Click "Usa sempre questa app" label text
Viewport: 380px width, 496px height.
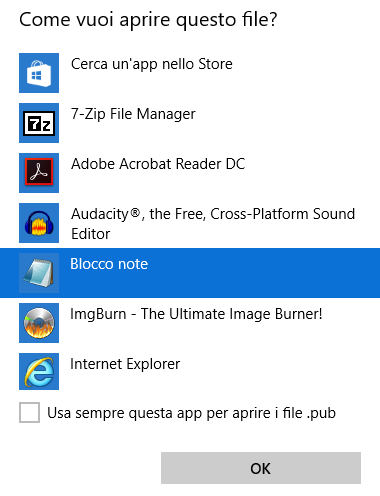pos(191,413)
